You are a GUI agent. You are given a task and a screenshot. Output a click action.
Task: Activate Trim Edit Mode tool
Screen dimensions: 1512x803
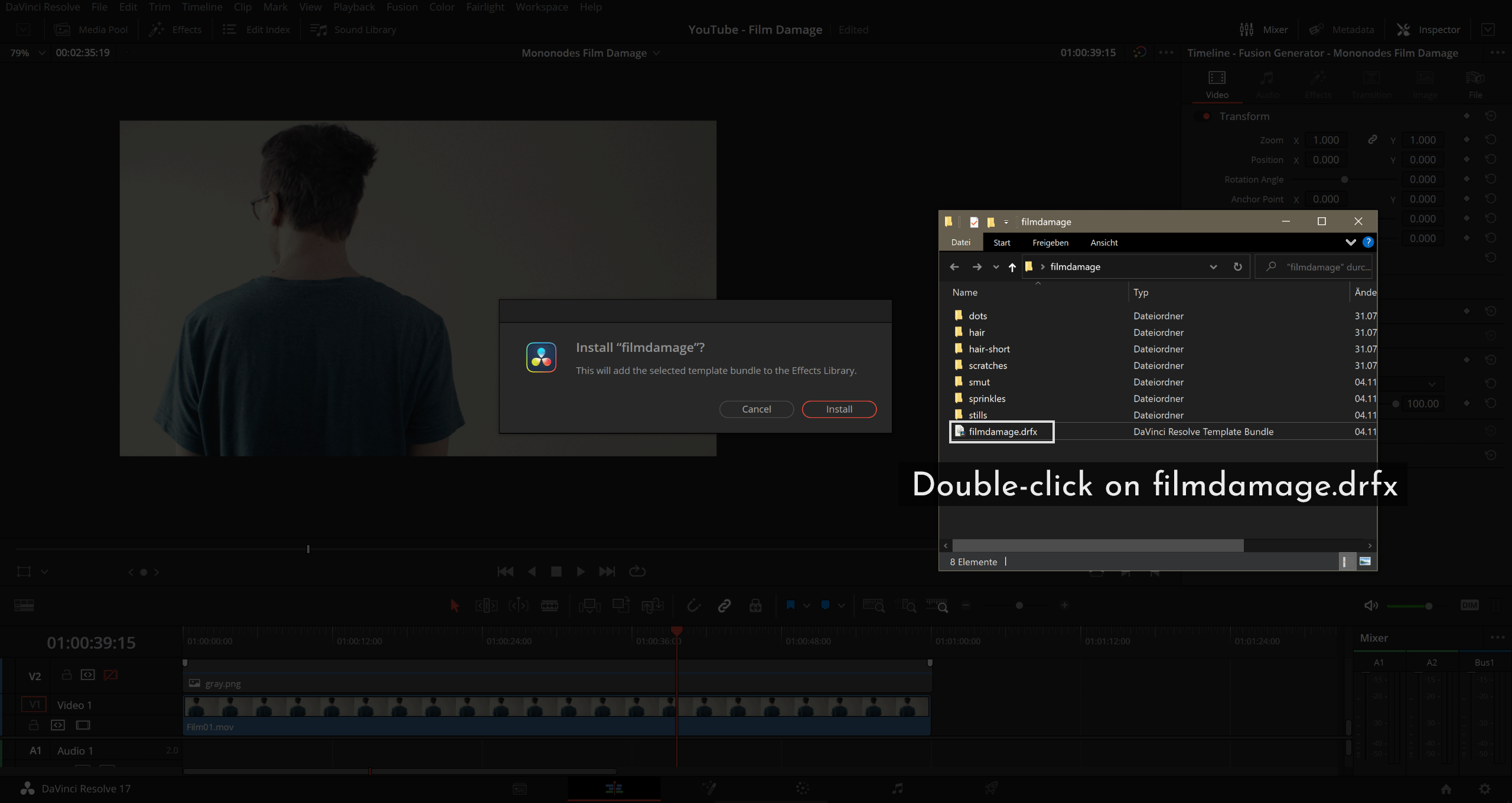click(x=487, y=605)
